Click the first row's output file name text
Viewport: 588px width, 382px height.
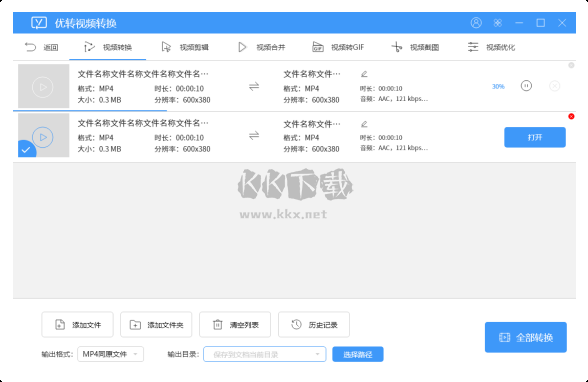click(312, 74)
